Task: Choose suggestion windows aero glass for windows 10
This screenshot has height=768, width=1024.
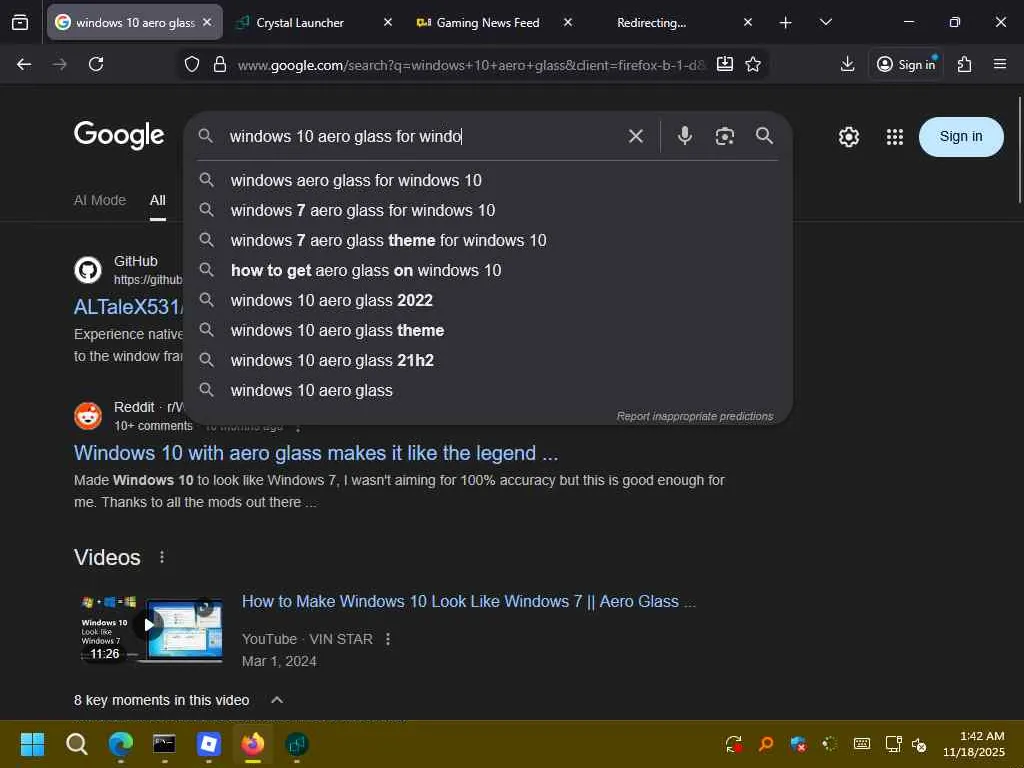Action: coord(488,180)
